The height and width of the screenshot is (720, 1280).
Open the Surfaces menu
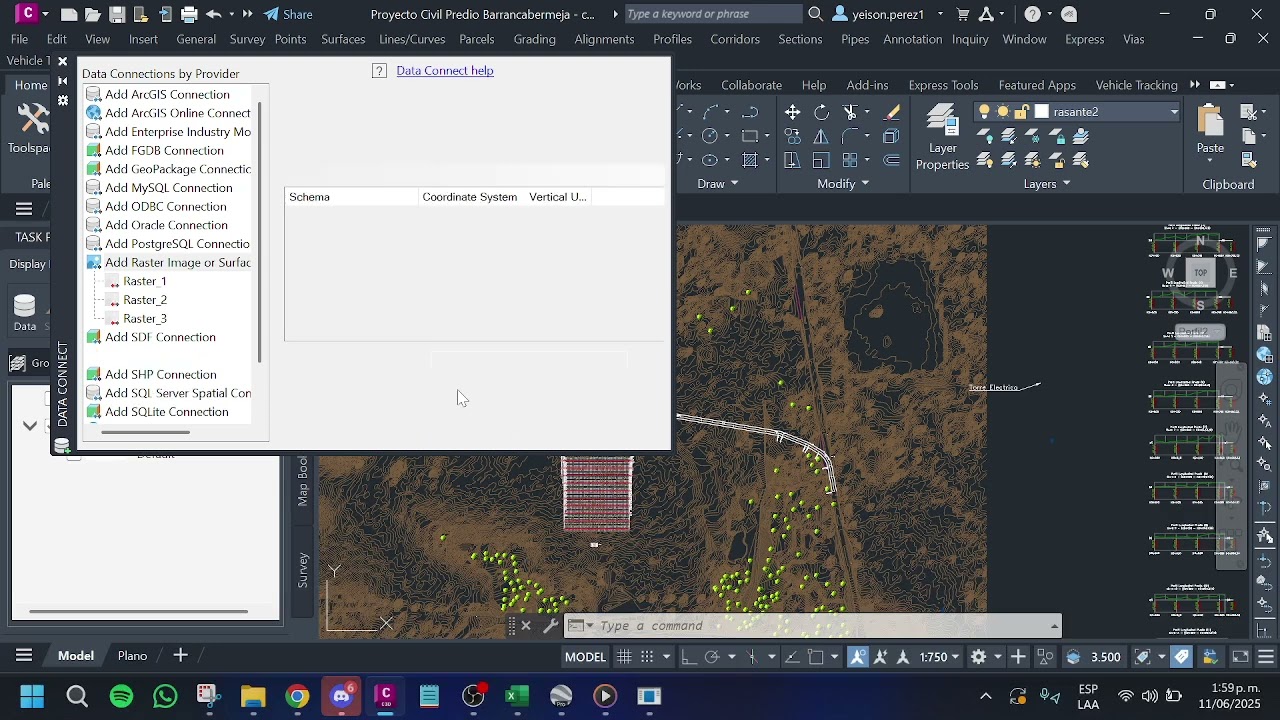point(343,39)
